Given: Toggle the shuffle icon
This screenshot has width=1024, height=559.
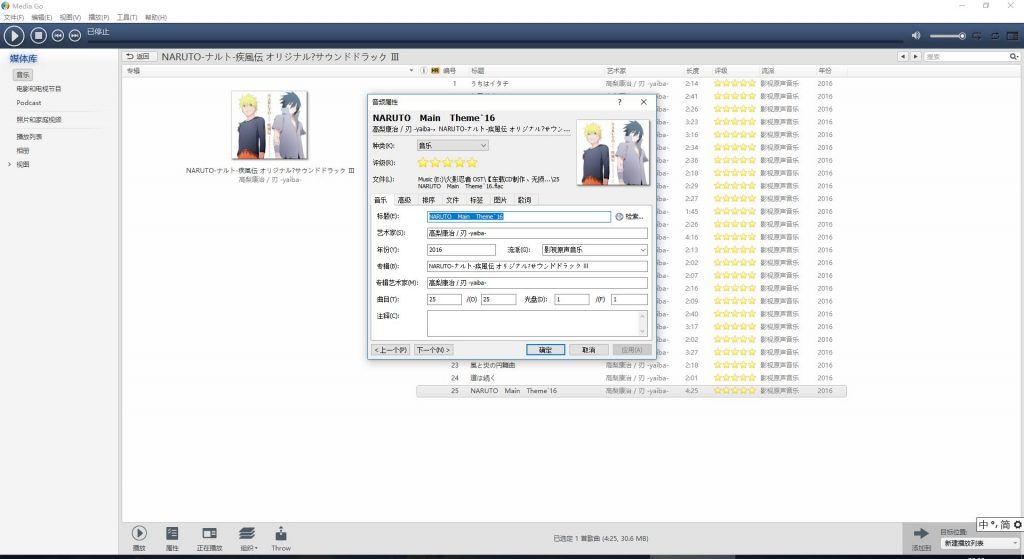Looking at the screenshot, I should click(978, 36).
